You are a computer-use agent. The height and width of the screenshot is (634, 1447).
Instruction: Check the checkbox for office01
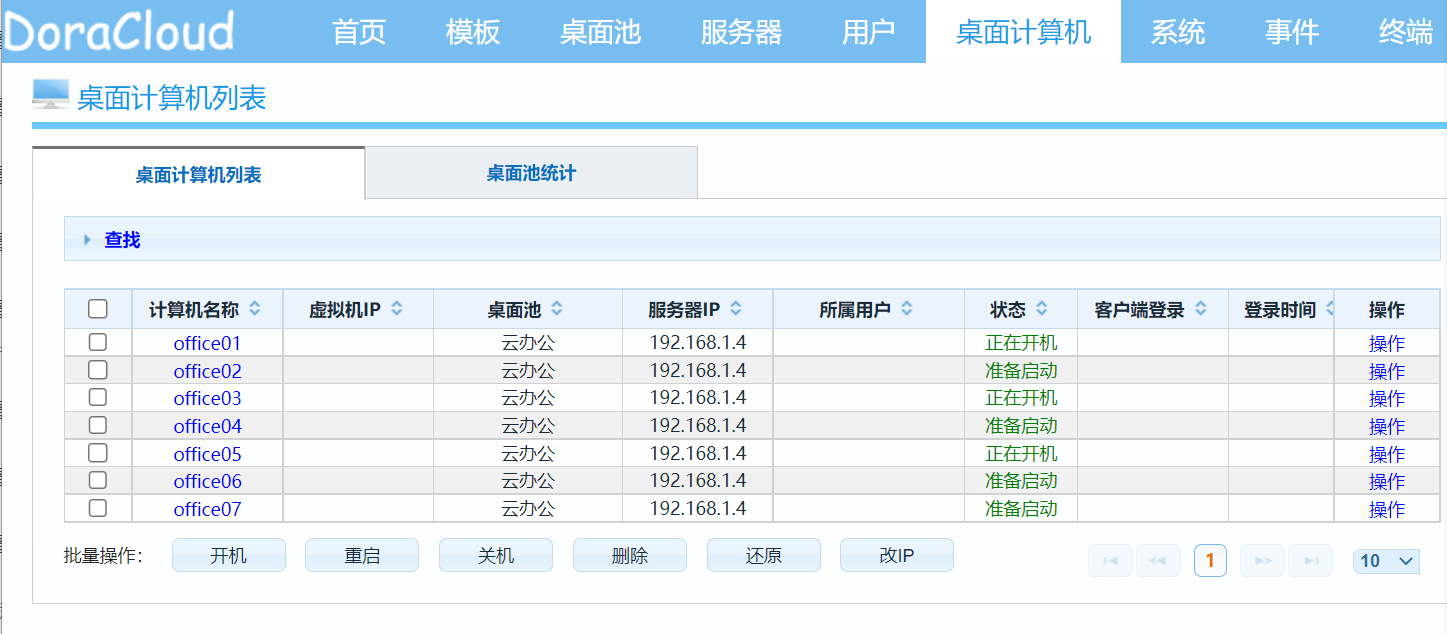[x=97, y=342]
